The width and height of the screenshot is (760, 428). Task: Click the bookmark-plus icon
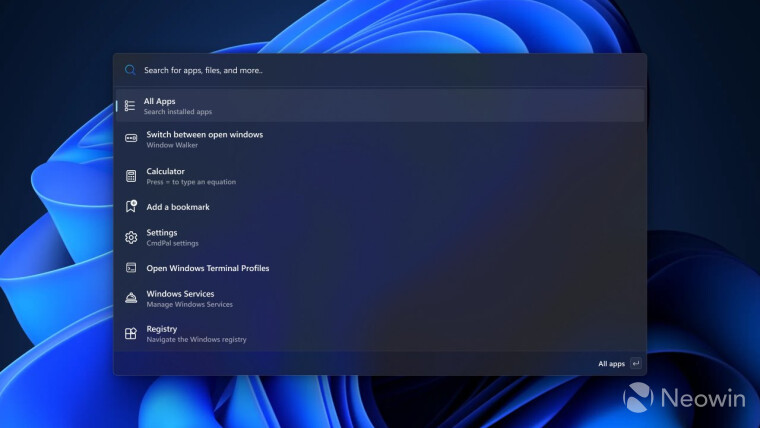pyautogui.click(x=131, y=206)
